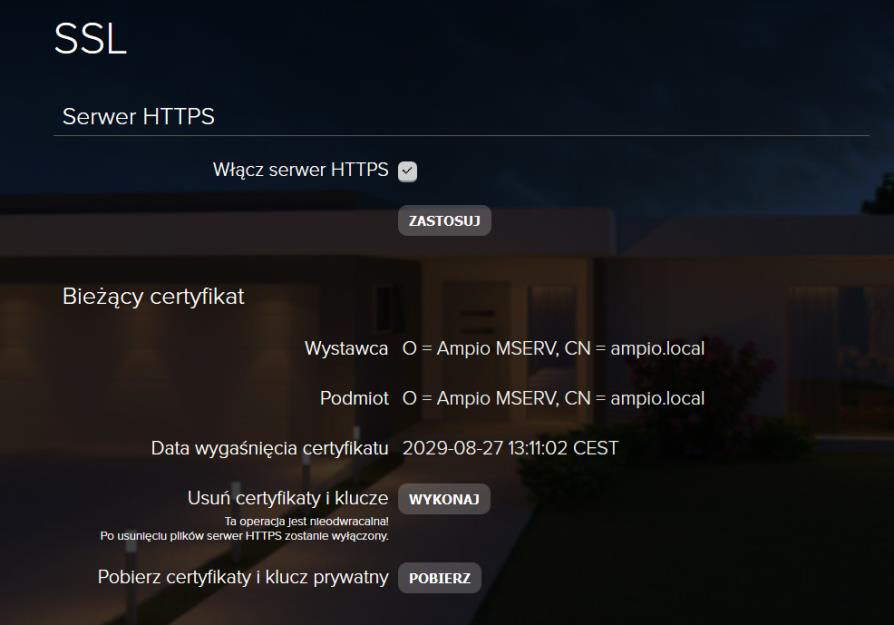Select the Bieżący certyfikat section title
The width and height of the screenshot is (894, 625).
(x=153, y=297)
